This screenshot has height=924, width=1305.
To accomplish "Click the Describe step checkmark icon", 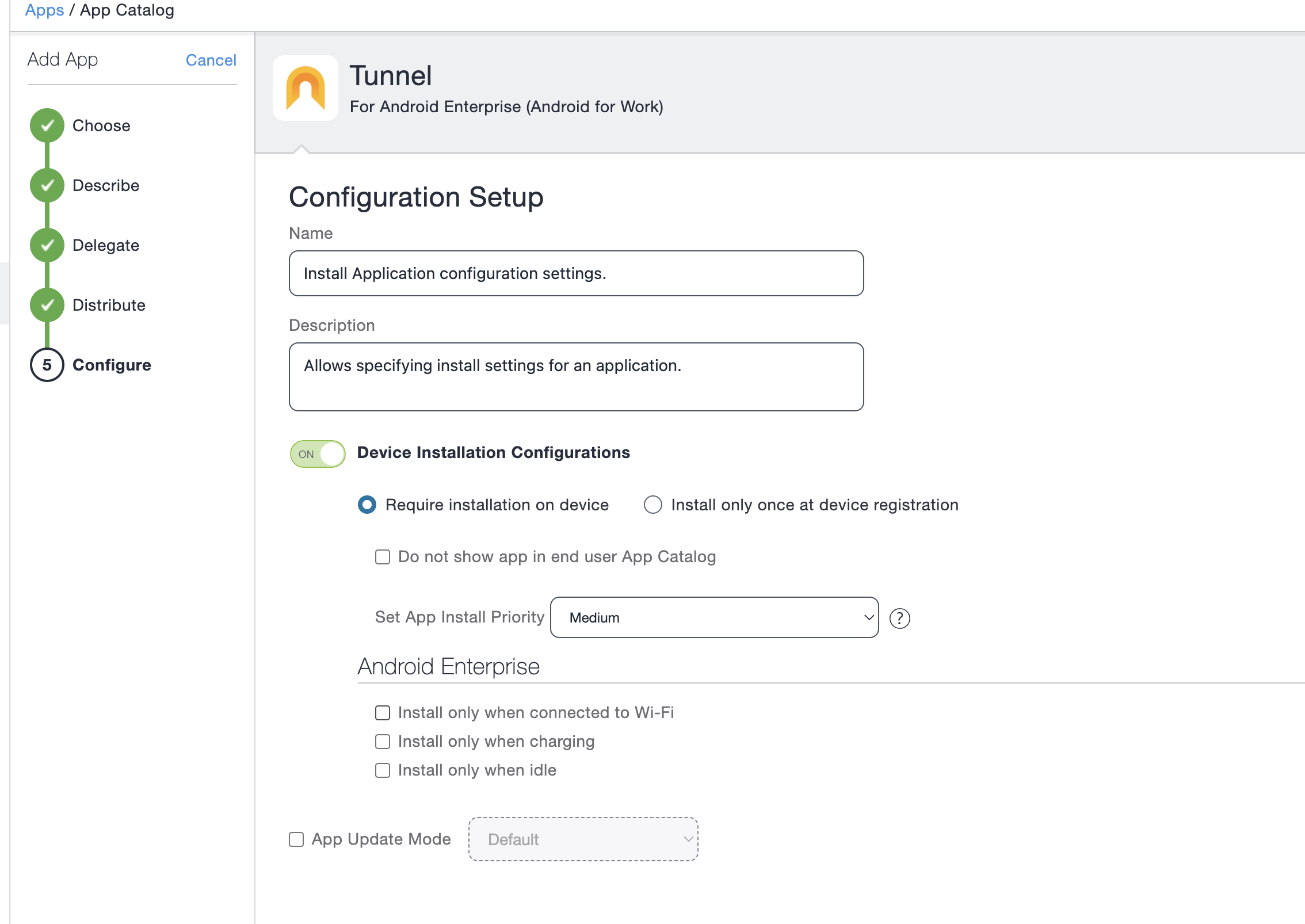I will (x=47, y=185).
